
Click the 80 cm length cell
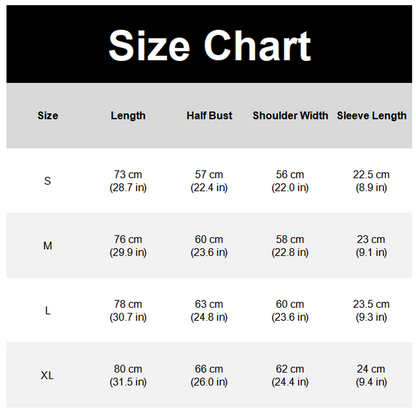[x=128, y=375]
